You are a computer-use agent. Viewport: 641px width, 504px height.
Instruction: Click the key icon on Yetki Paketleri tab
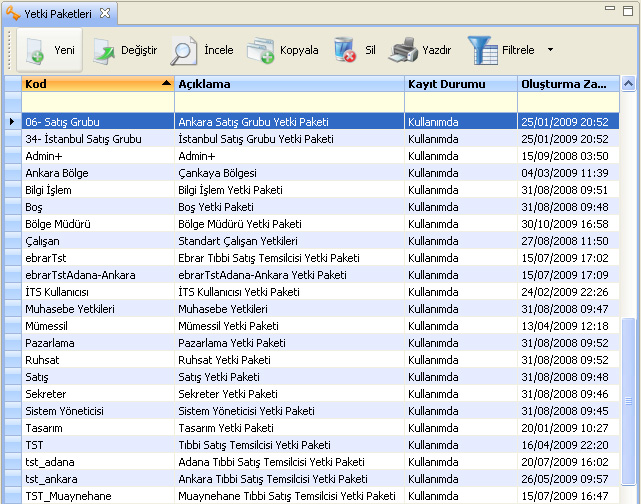click(x=13, y=13)
